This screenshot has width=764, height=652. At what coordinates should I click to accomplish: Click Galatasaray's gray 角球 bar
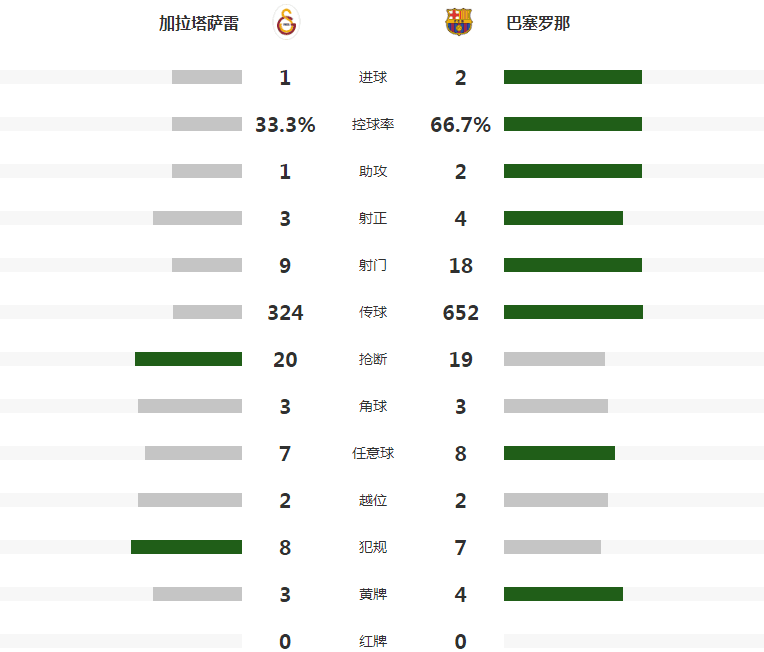190,406
